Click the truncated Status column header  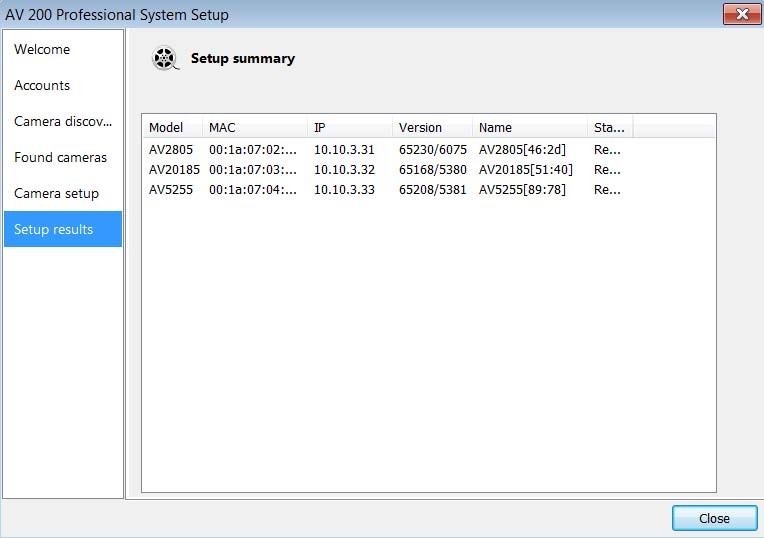[x=608, y=127]
